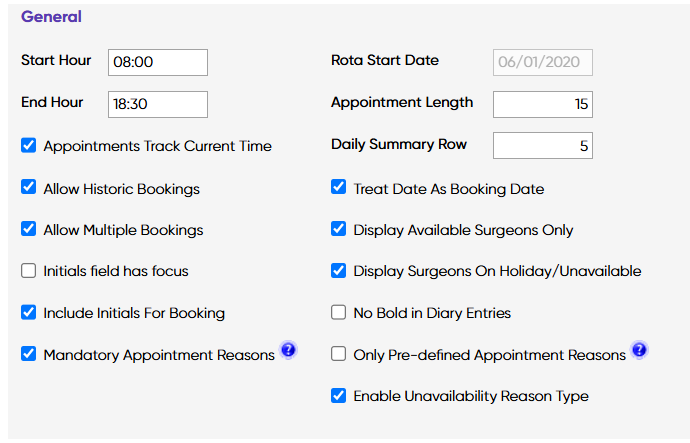Select the Daily Summary Row field
This screenshot has width=690, height=443.
point(543,146)
